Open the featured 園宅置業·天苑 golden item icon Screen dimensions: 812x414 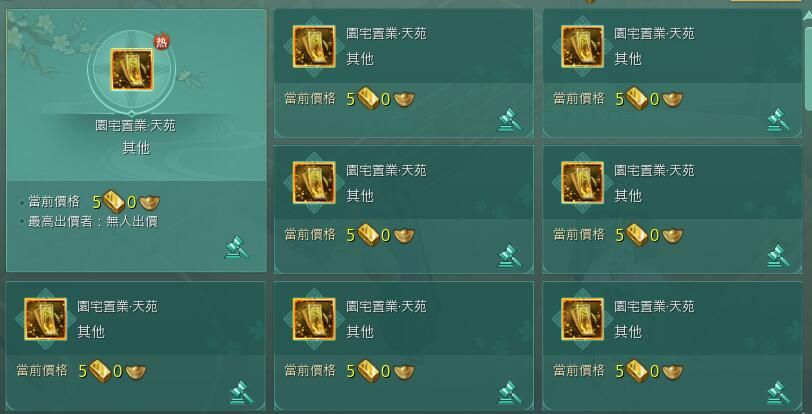tap(132, 69)
